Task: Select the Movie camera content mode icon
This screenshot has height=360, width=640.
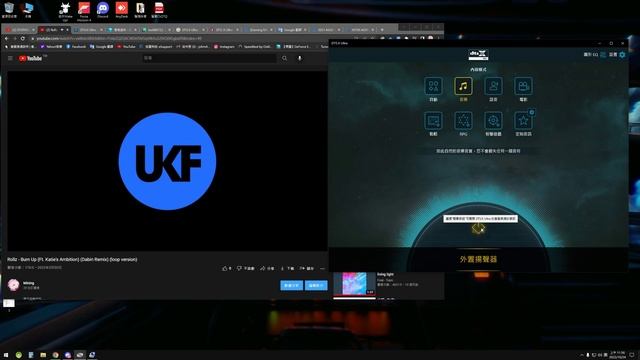Action: (523, 86)
